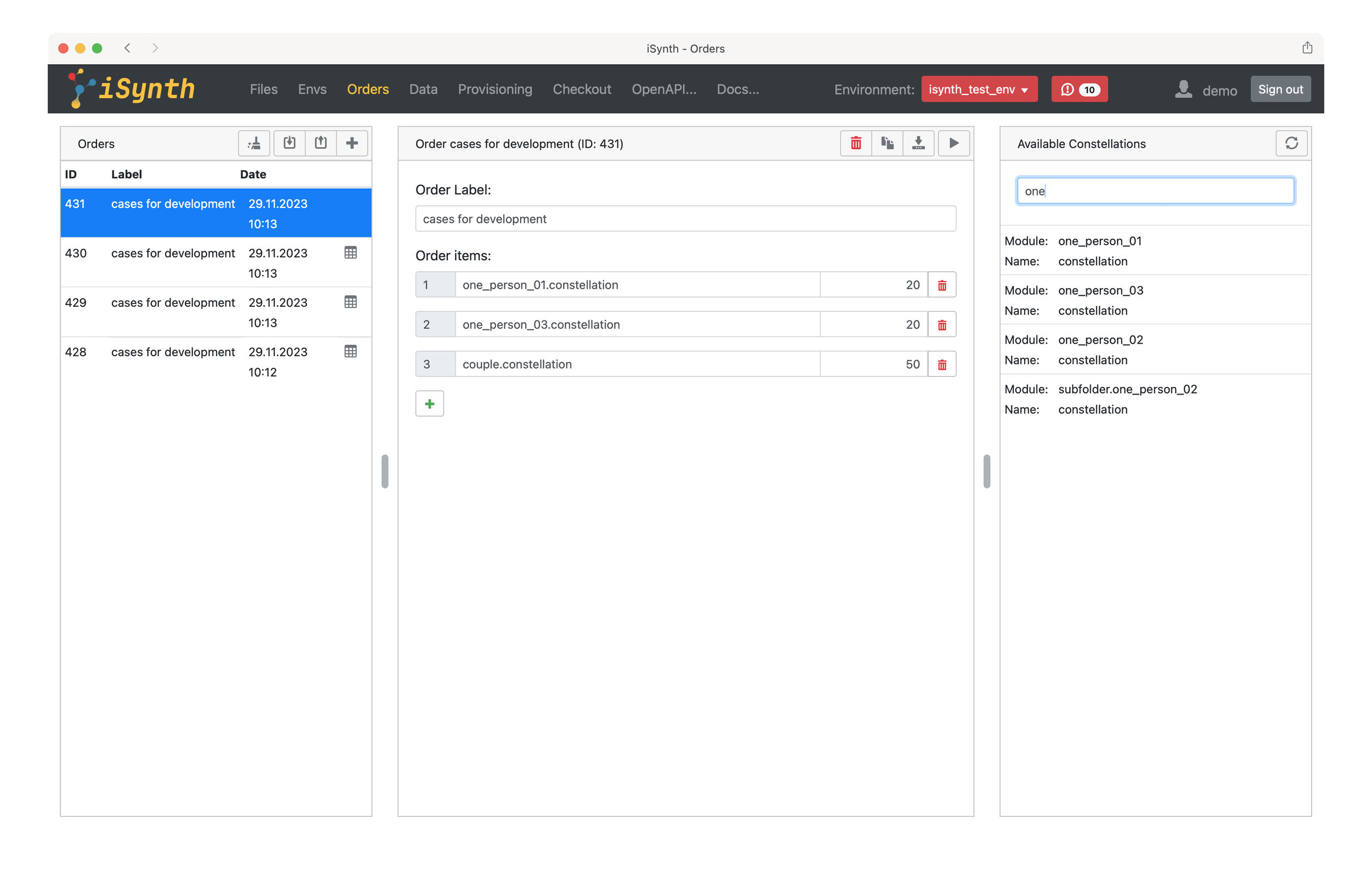
Task: Open data table icon for order 430
Action: pyautogui.click(x=351, y=253)
